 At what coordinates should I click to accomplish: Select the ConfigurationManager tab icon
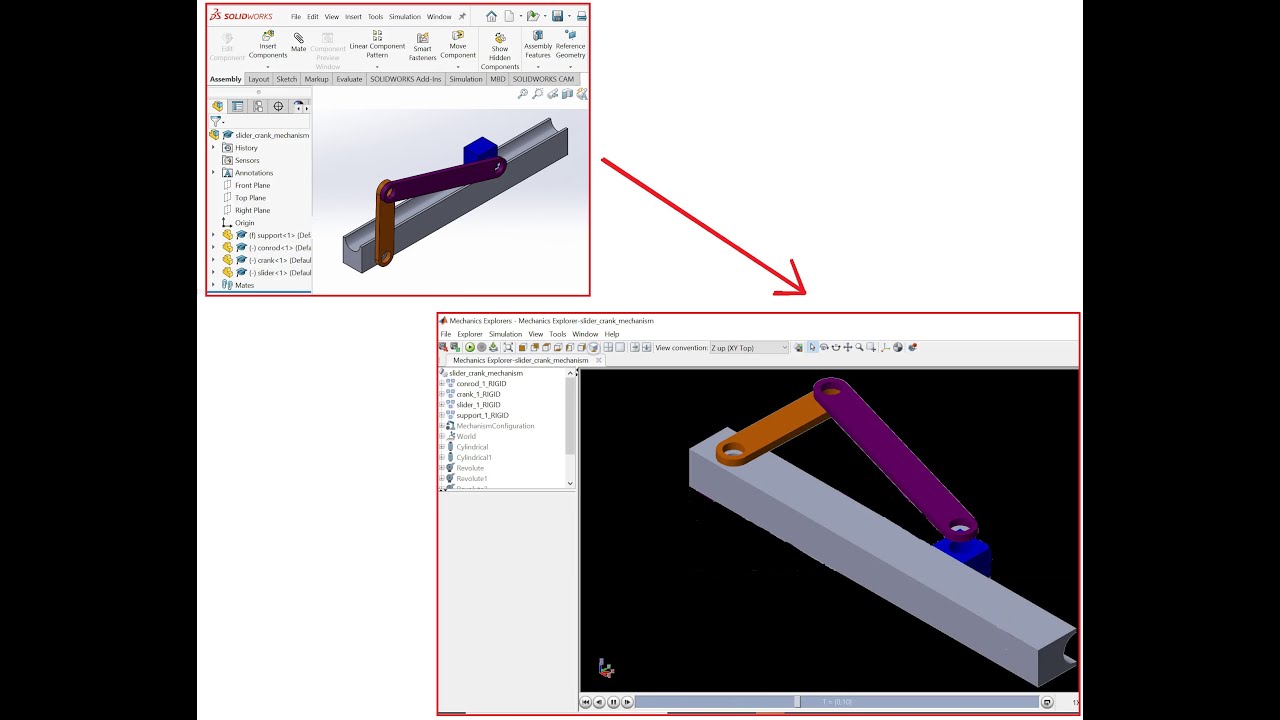pyautogui.click(x=258, y=106)
